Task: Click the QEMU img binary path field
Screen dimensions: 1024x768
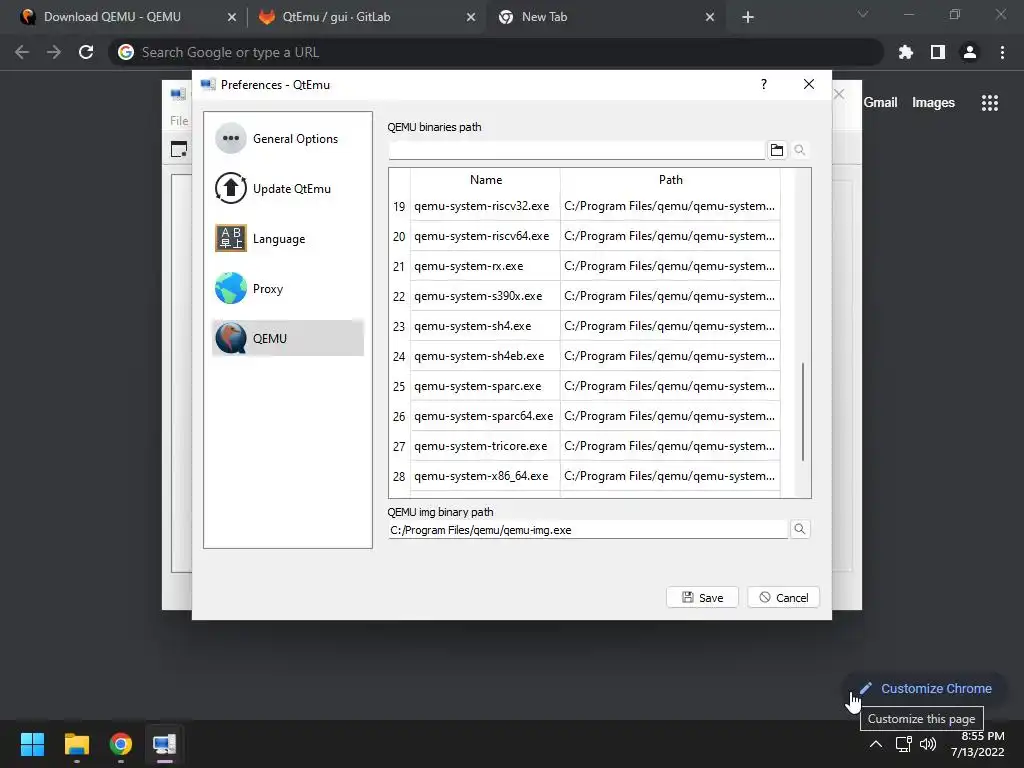Action: [588, 530]
